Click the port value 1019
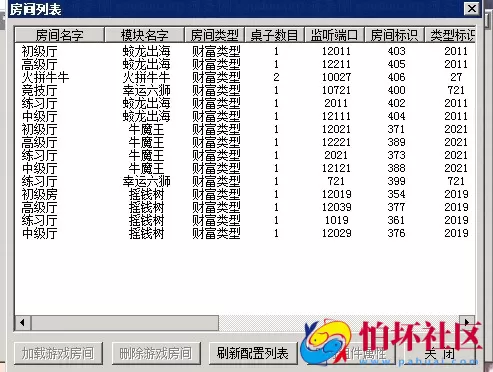The height and width of the screenshot is (372, 493). [x=336, y=220]
